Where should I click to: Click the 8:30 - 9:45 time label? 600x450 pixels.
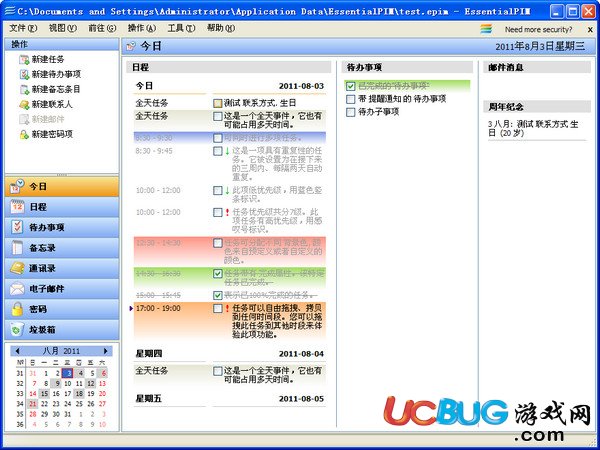pos(154,151)
